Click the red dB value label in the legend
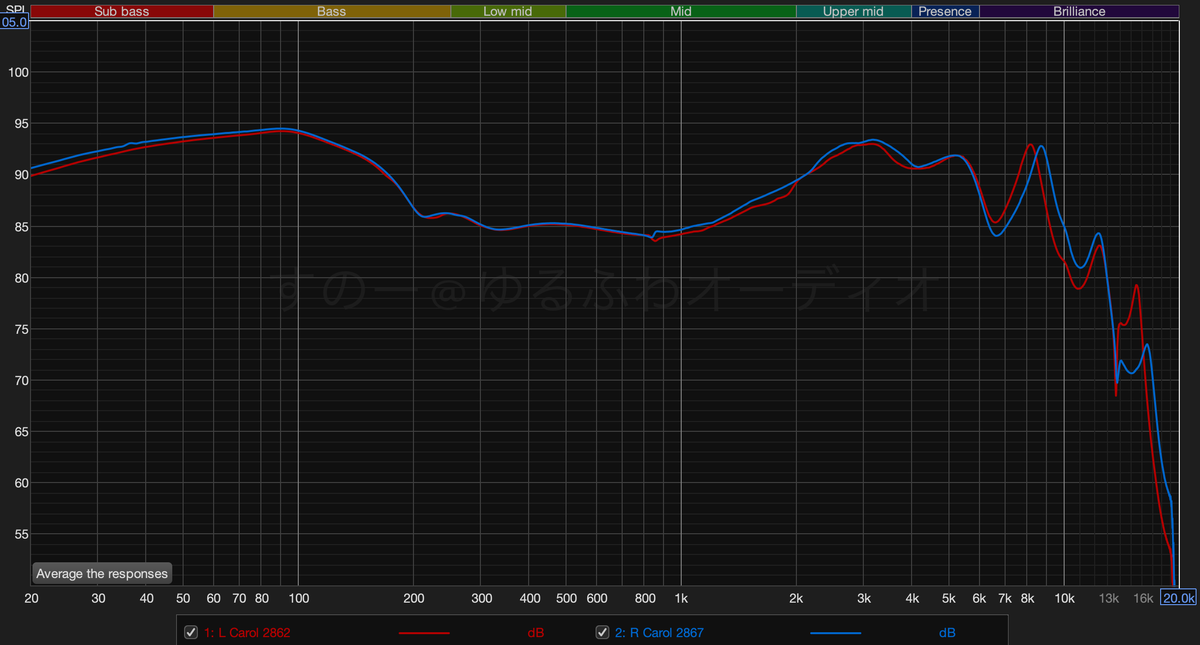Image resolution: width=1200 pixels, height=645 pixels. 536,633
